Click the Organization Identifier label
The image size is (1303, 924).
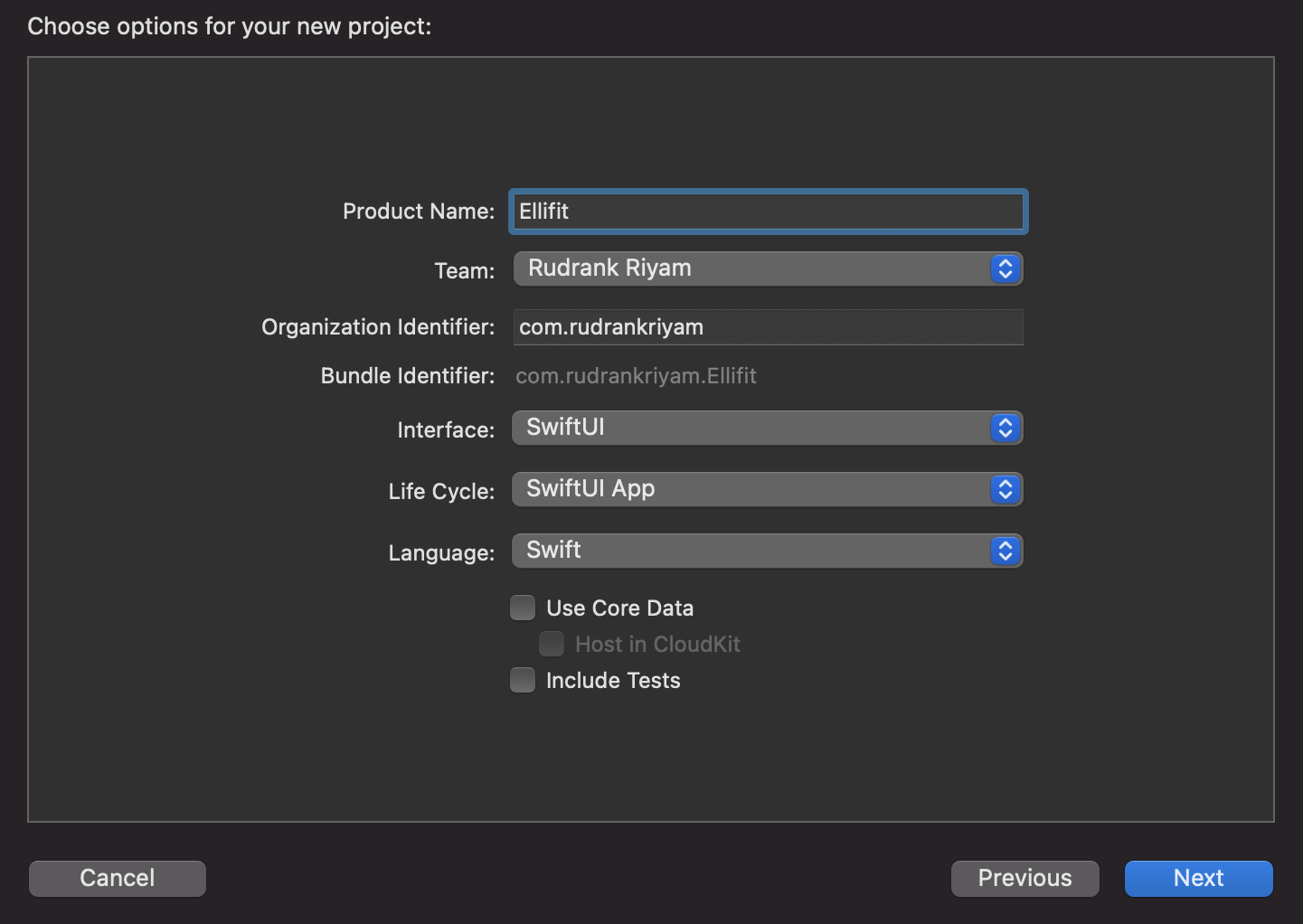(x=378, y=327)
